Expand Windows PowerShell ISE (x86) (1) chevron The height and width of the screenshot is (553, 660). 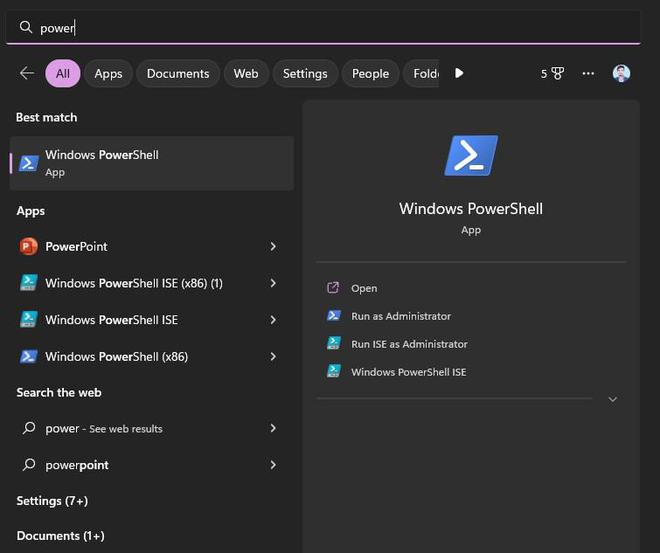click(273, 283)
